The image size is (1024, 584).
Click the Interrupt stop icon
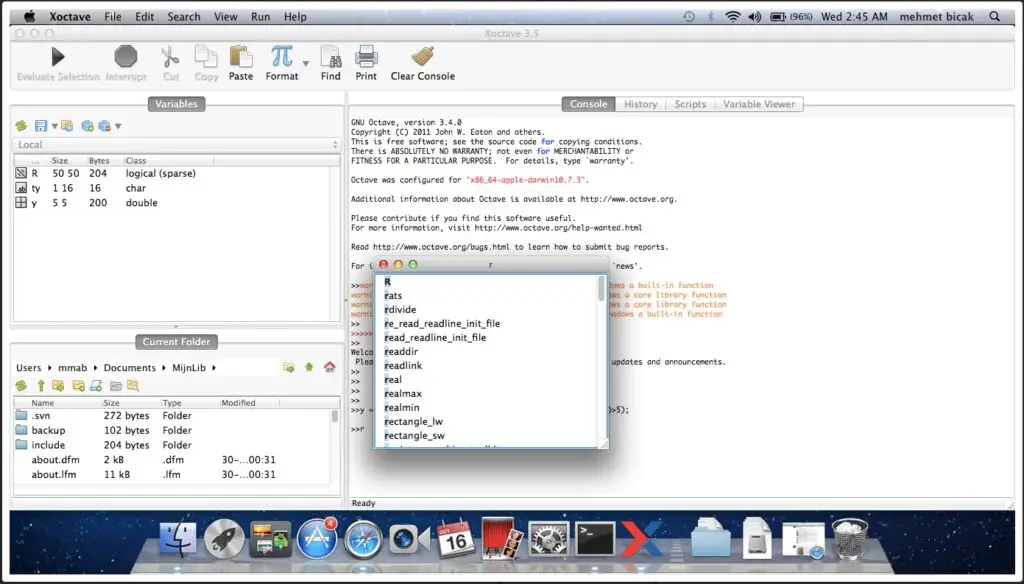126,57
